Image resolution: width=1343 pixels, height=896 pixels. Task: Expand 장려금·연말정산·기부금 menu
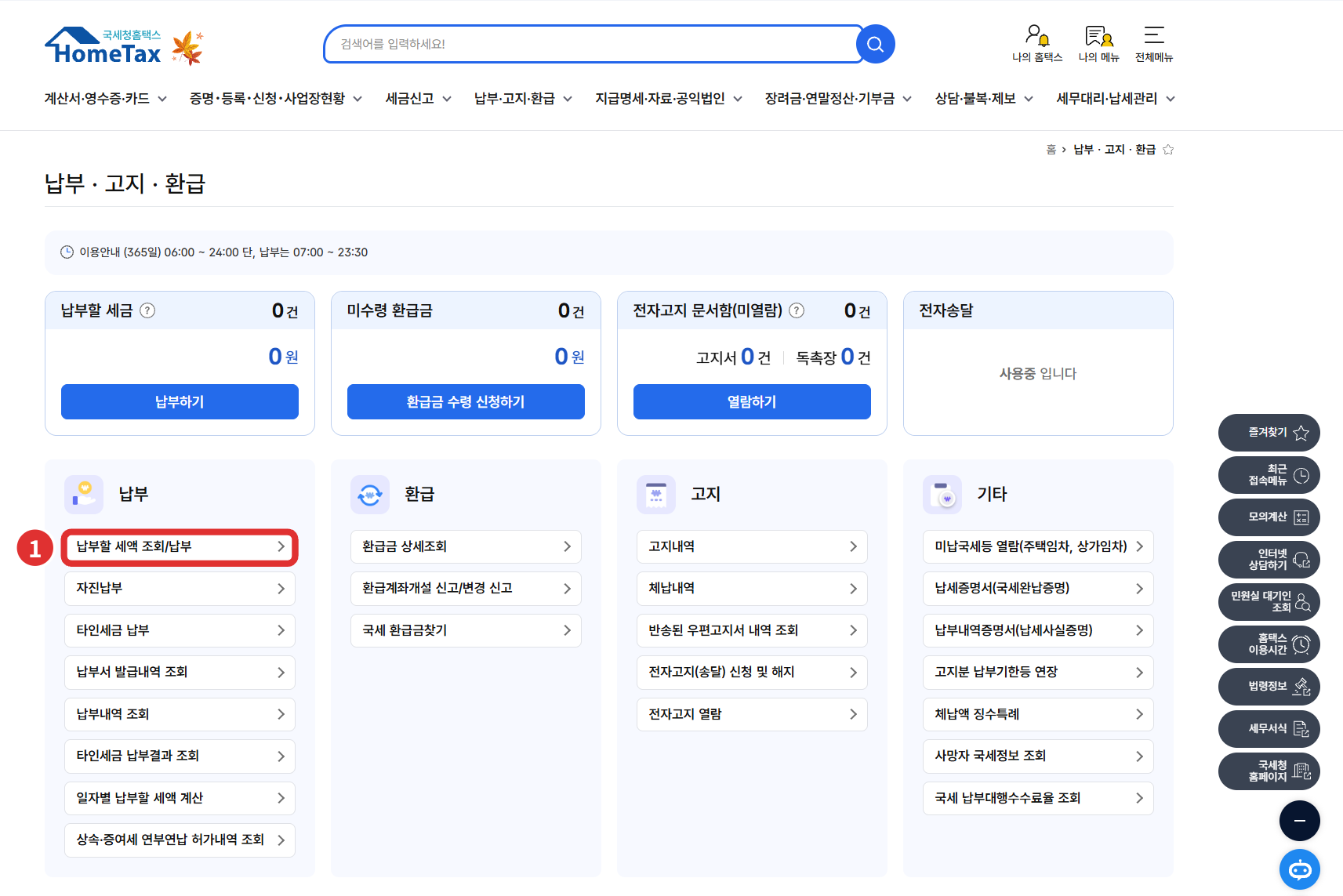click(839, 99)
